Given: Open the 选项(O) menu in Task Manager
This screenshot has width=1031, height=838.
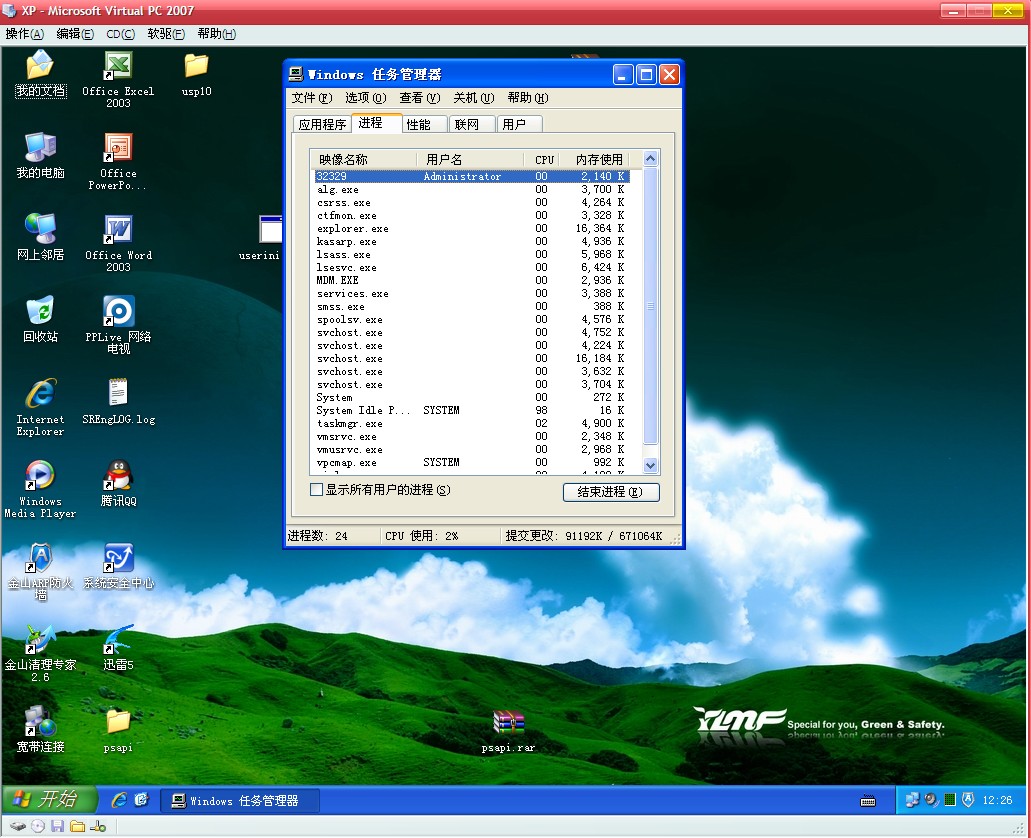Looking at the screenshot, I should [x=365, y=98].
